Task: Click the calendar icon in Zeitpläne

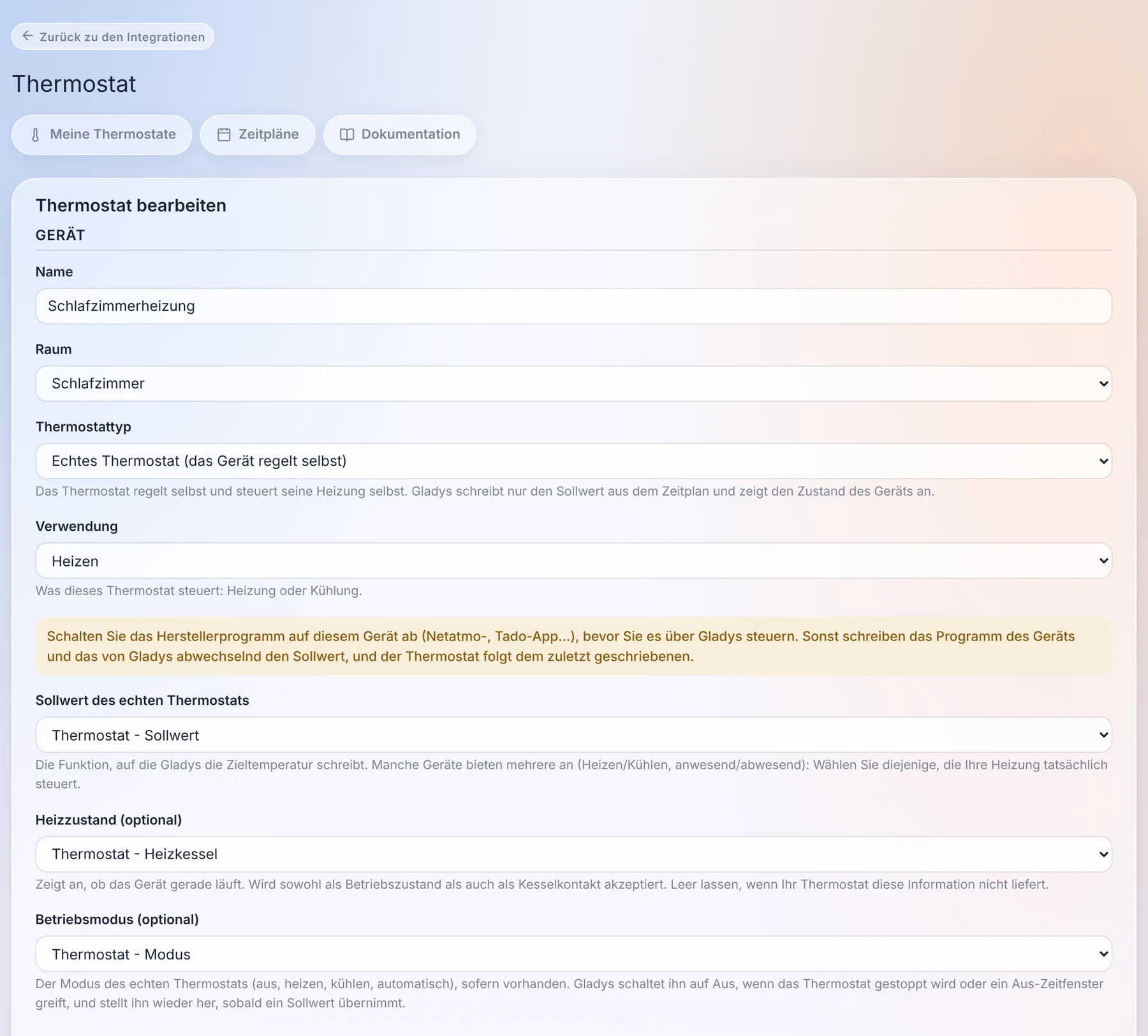Action: coord(224,135)
